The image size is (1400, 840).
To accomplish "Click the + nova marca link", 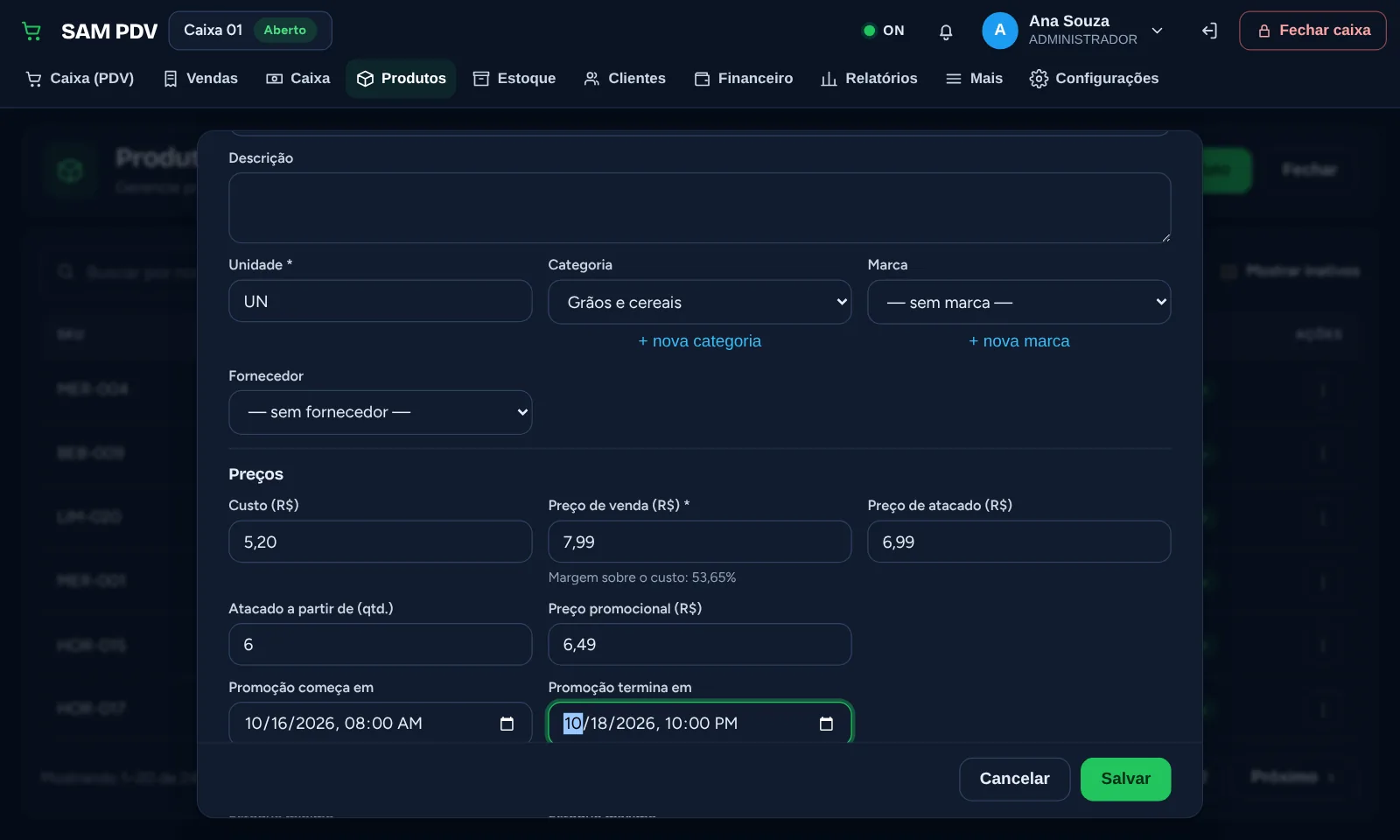I will [x=1018, y=341].
